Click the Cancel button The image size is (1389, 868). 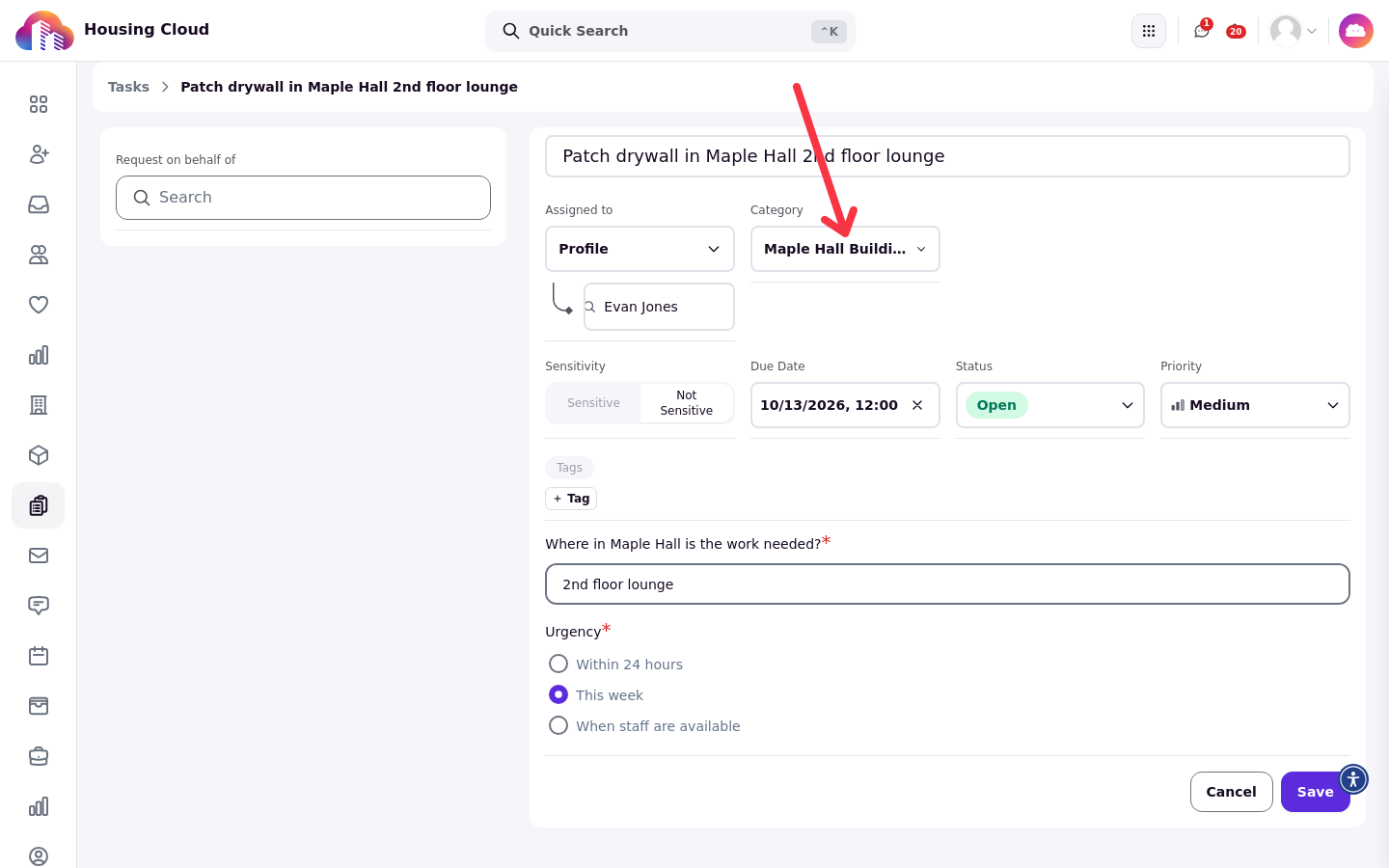click(1232, 792)
